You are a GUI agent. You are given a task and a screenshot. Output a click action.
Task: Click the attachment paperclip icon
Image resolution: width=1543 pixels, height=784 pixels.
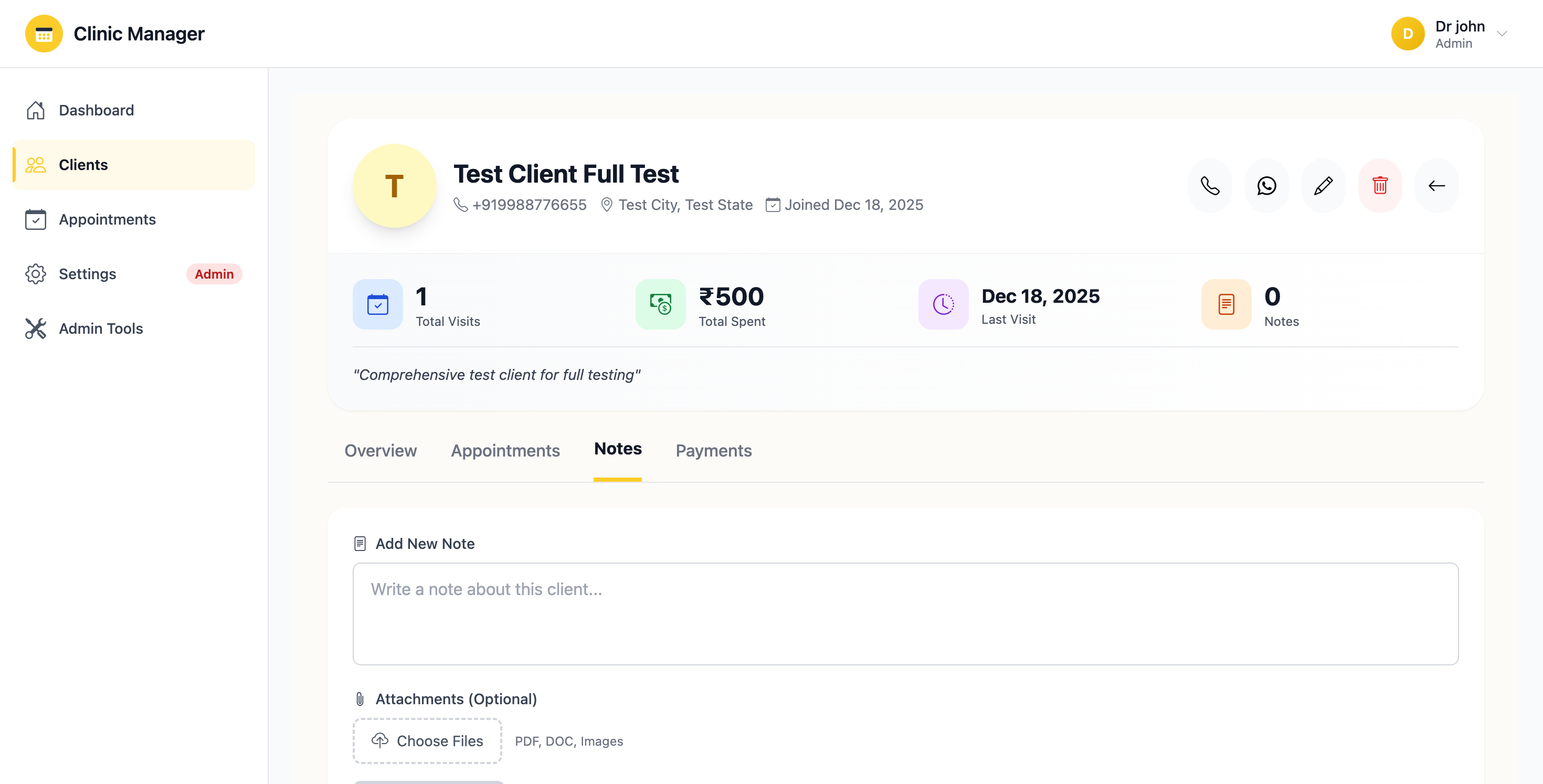coord(360,698)
